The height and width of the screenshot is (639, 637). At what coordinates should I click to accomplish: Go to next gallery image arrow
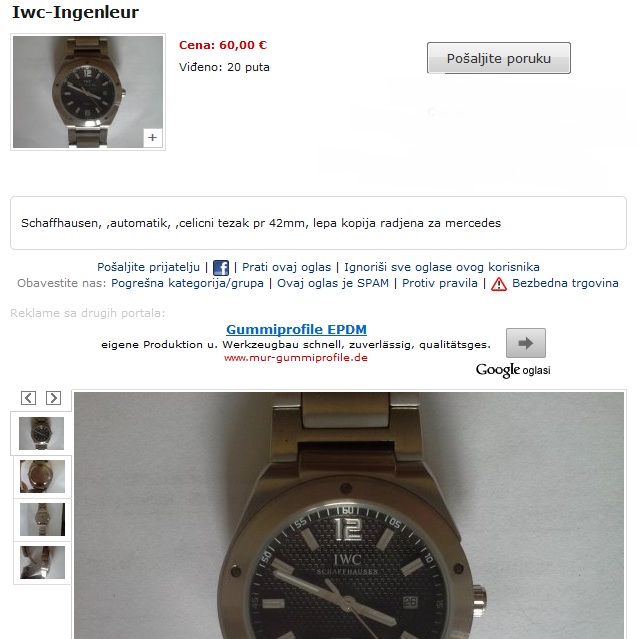pos(53,398)
